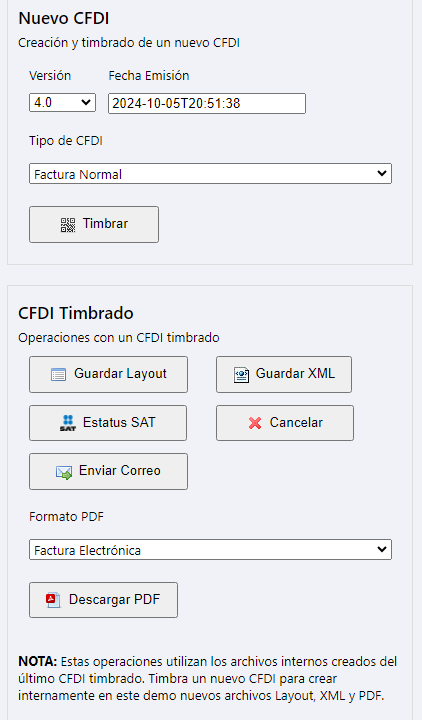The image size is (422, 720).
Task: Click the chevron arrow on Factura Normal selector
Action: (382, 173)
